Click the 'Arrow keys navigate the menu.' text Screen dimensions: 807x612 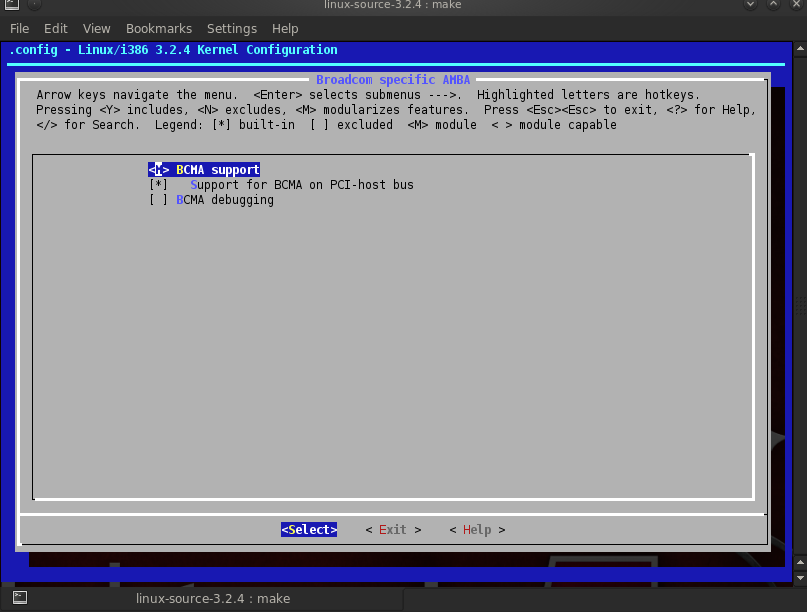[137, 95]
